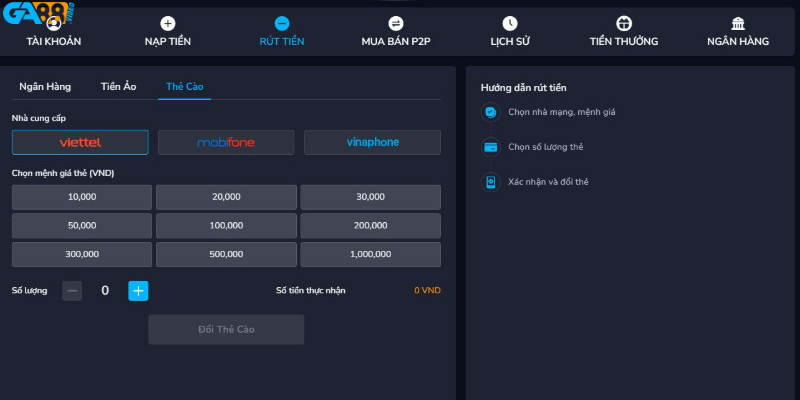
Task: Open the RÚT TIỀN menu label
Action: pyautogui.click(x=282, y=42)
